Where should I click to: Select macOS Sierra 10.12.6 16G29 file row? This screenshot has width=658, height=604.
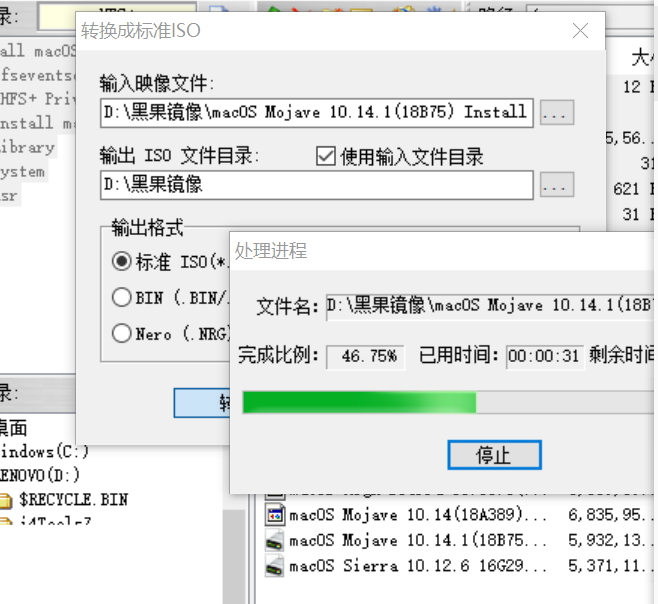point(460,566)
